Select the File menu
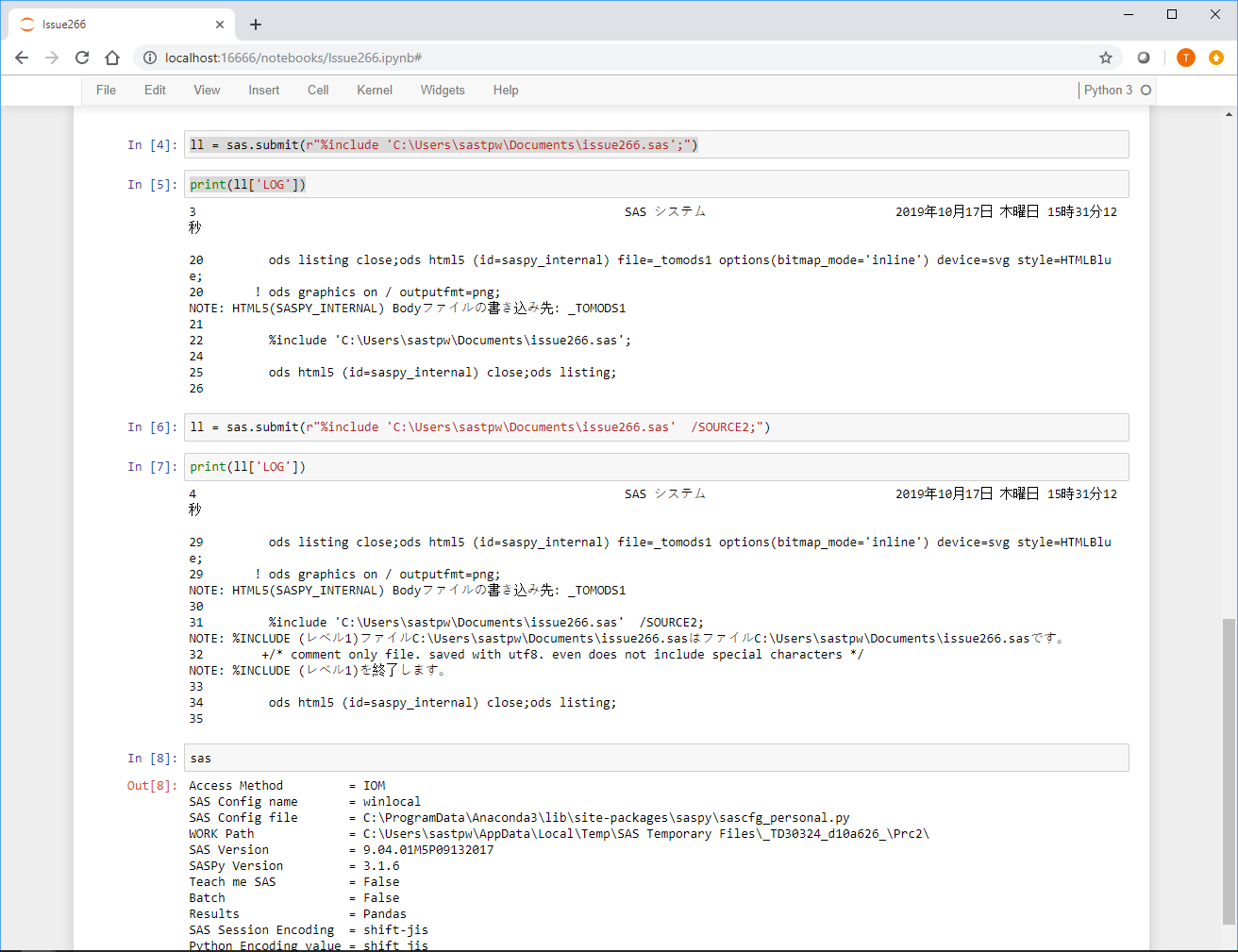The image size is (1238, 952). tap(106, 90)
